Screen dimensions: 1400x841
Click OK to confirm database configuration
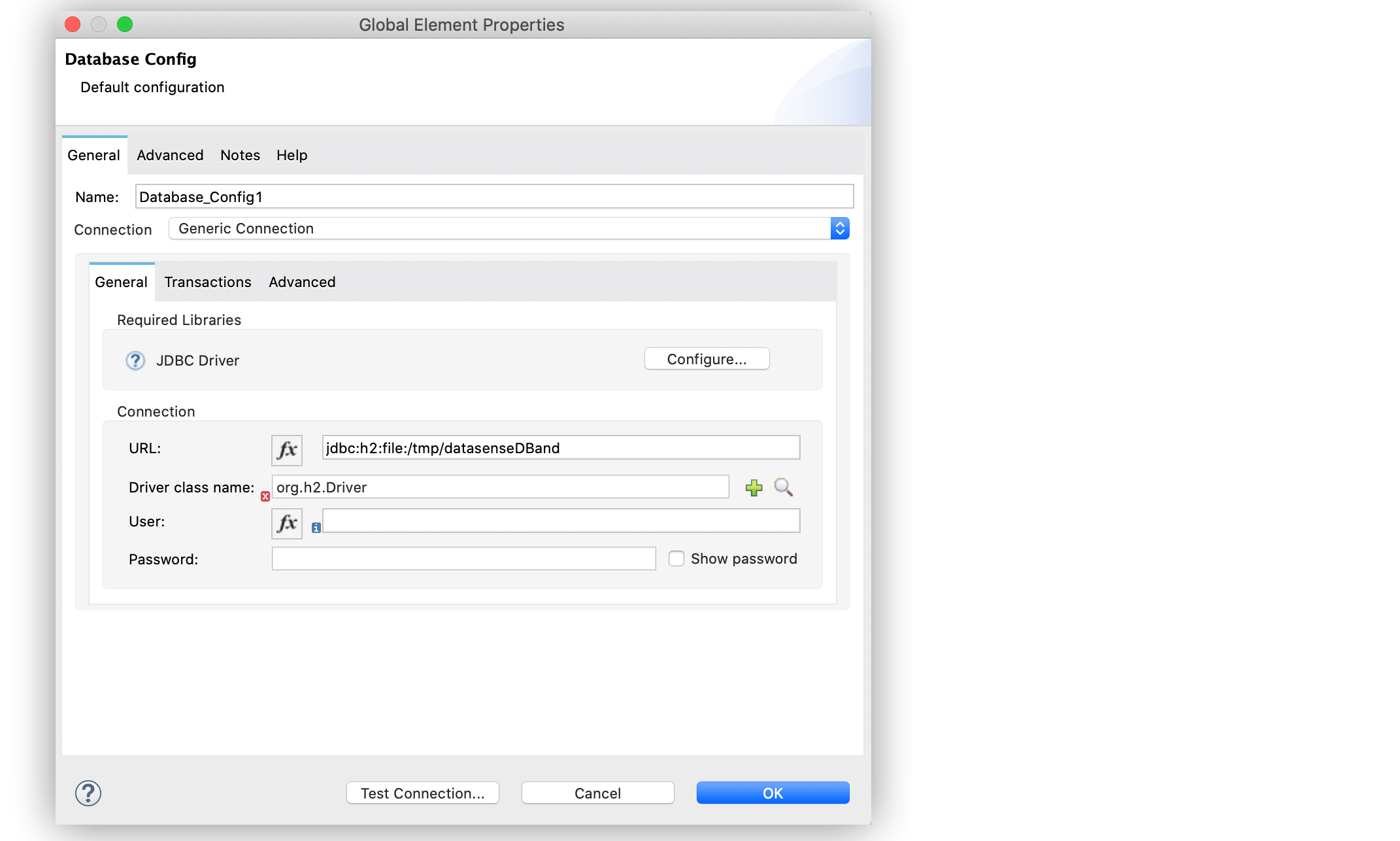773,793
